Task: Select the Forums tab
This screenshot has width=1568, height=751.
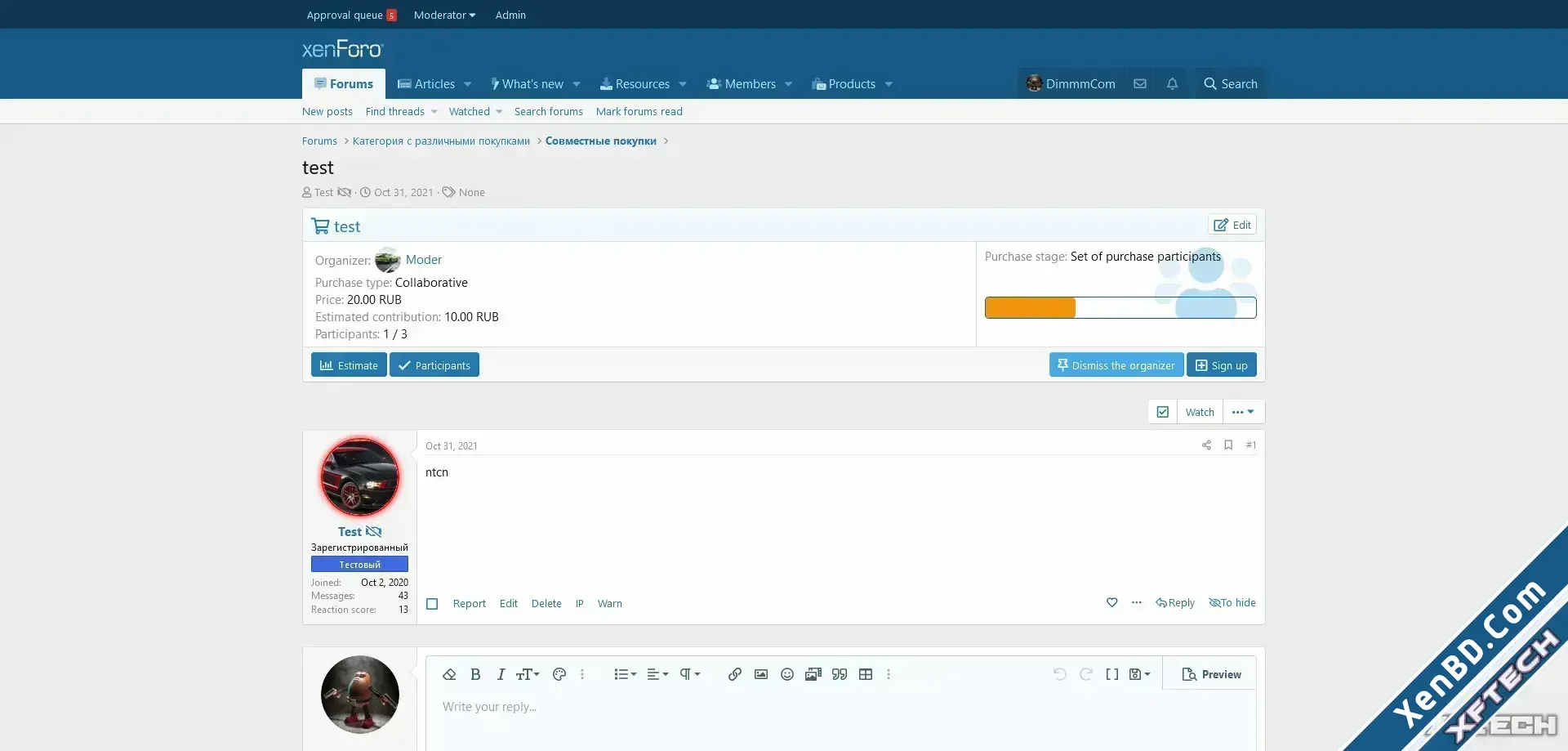Action: tap(344, 83)
